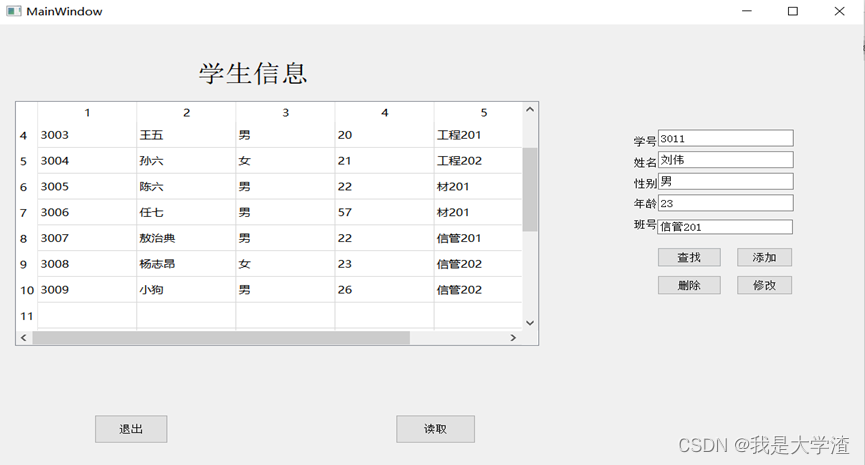Click the table scroll left arrow

[x=24, y=338]
